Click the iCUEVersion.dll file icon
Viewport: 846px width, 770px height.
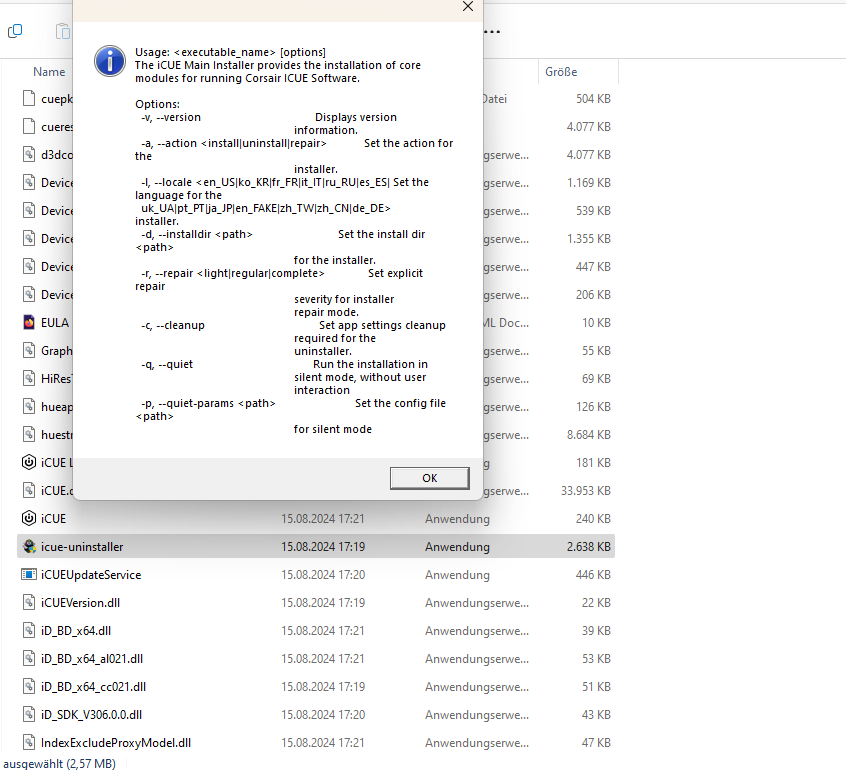(x=29, y=603)
